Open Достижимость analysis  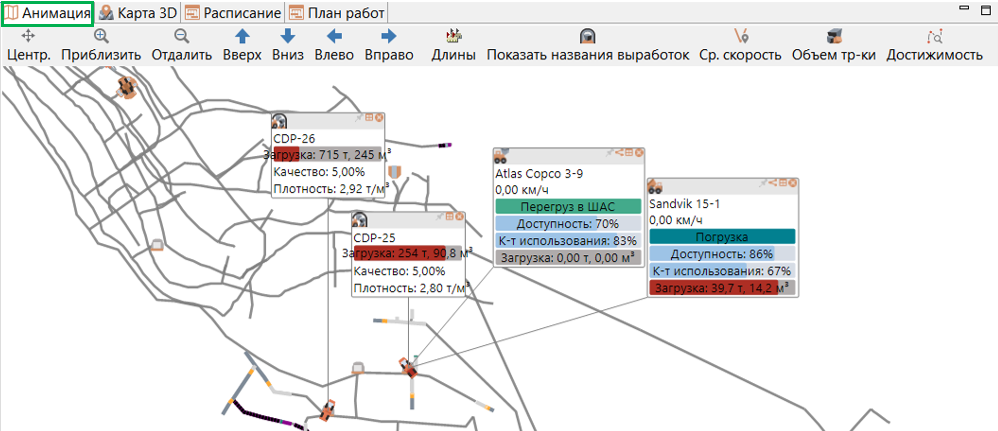click(x=934, y=45)
